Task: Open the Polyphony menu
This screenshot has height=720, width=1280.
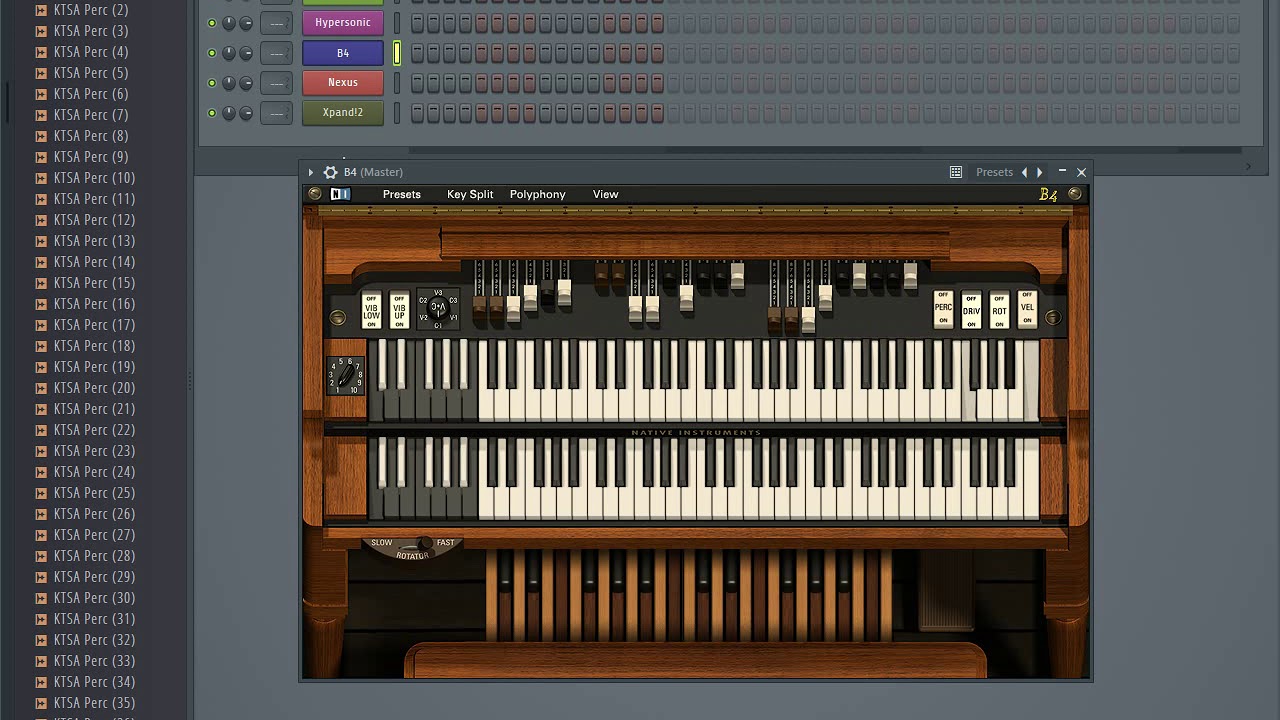Action: point(538,194)
